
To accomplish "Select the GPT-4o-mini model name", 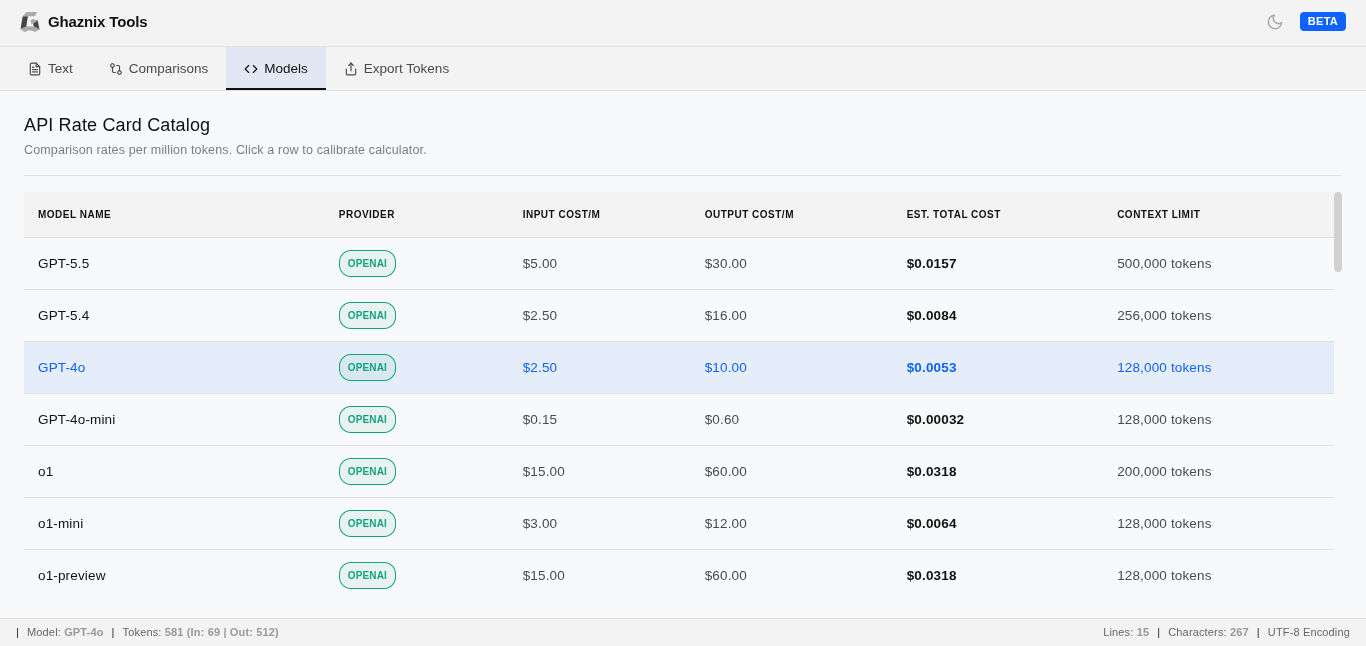I will pyautogui.click(x=77, y=420).
